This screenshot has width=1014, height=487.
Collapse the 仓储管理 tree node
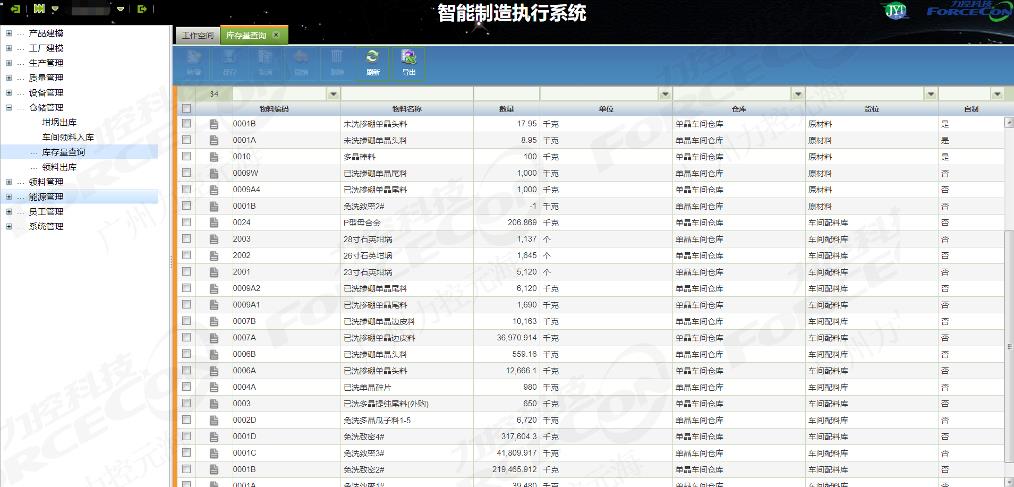pyautogui.click(x=8, y=107)
